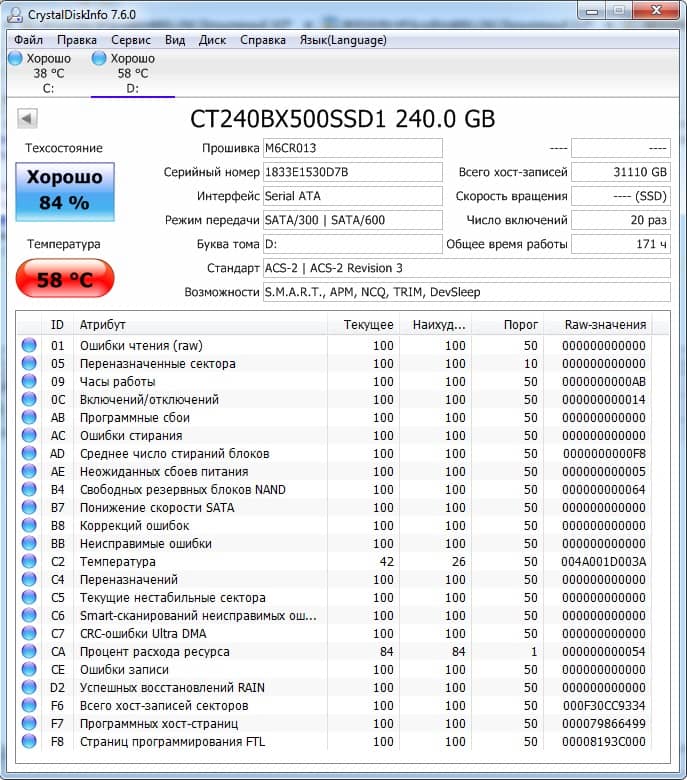The width and height of the screenshot is (687, 780).
Task: Click the Хорошо 84 % health status button
Action: coord(65,192)
